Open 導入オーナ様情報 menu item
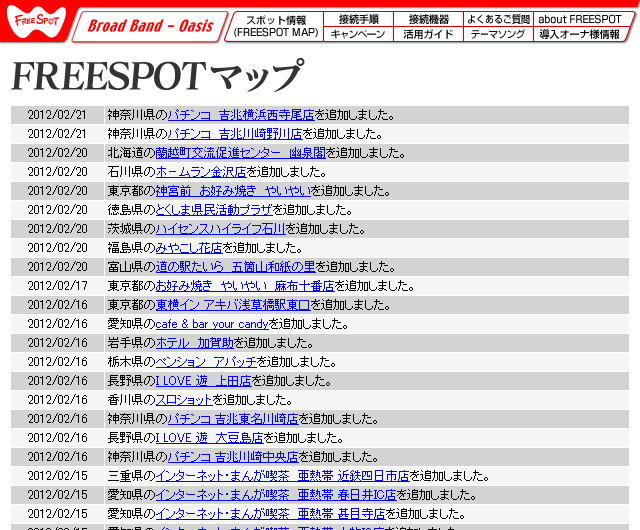 point(580,34)
